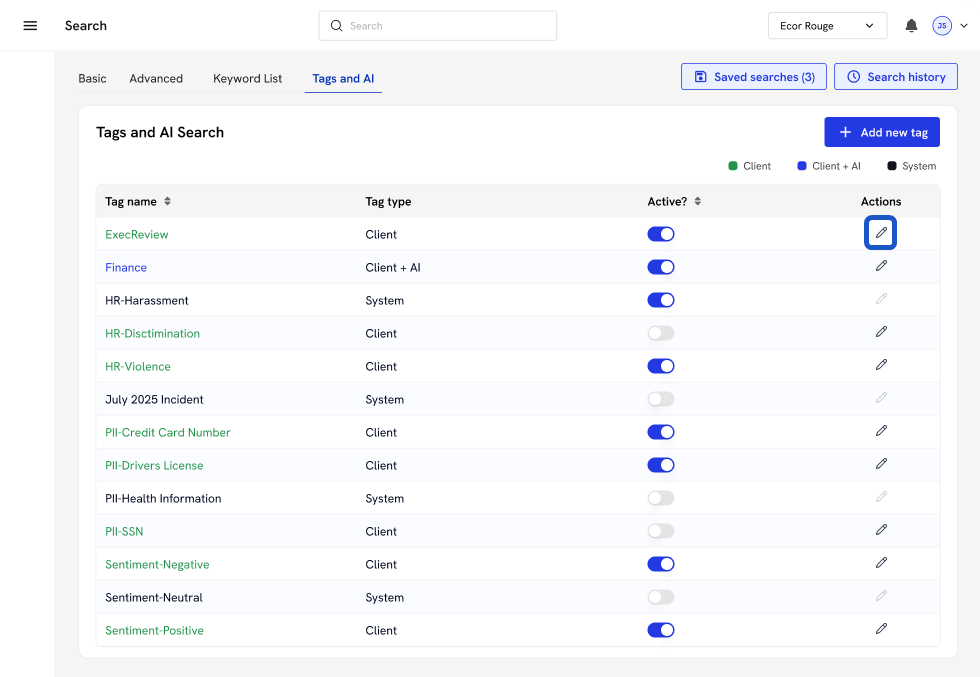
Task: Open the Ecor Rouge organization dropdown
Action: (827, 26)
